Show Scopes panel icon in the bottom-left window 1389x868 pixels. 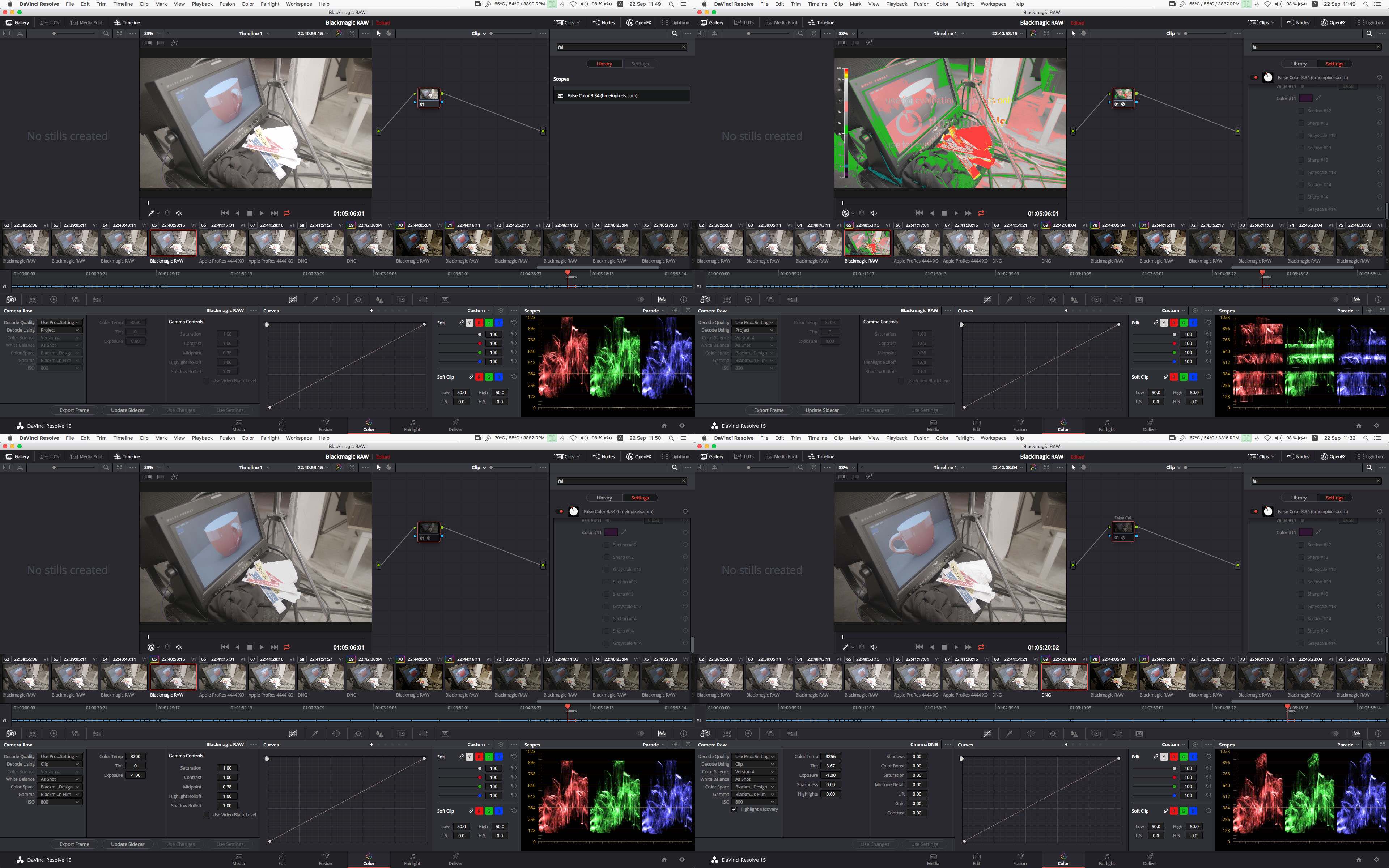pos(662,733)
